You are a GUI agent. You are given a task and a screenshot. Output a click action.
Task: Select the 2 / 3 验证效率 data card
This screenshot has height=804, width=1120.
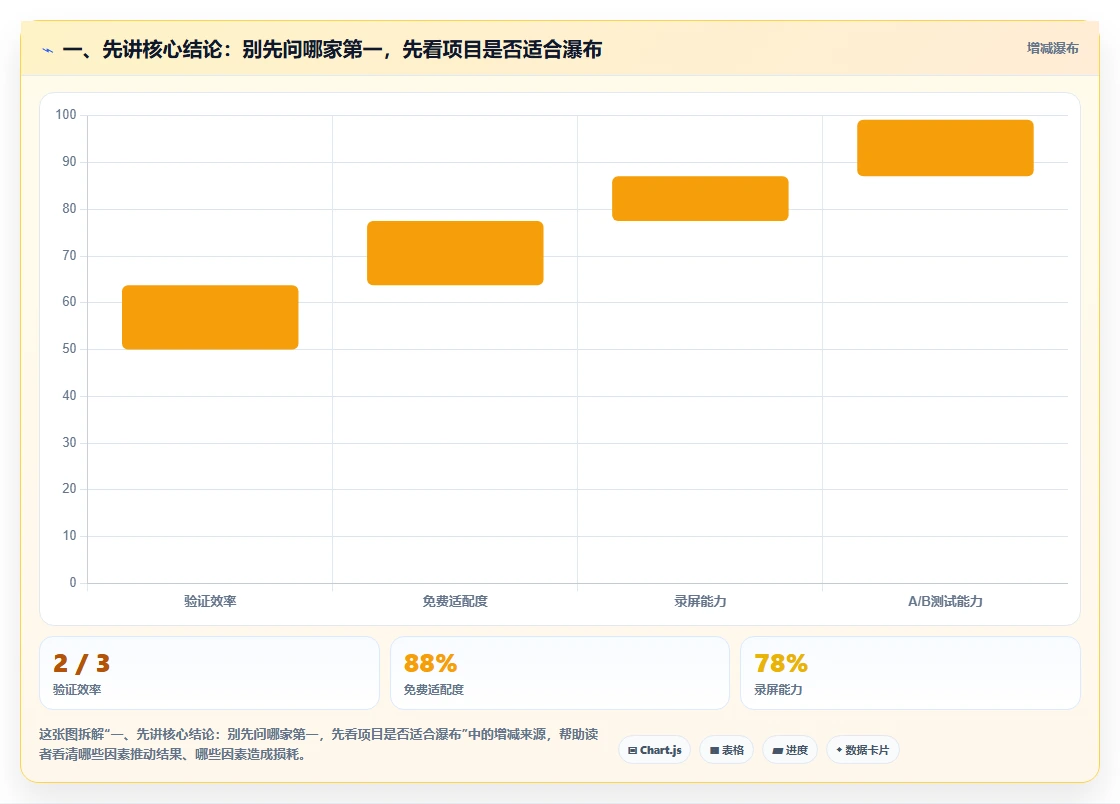[x=209, y=673]
